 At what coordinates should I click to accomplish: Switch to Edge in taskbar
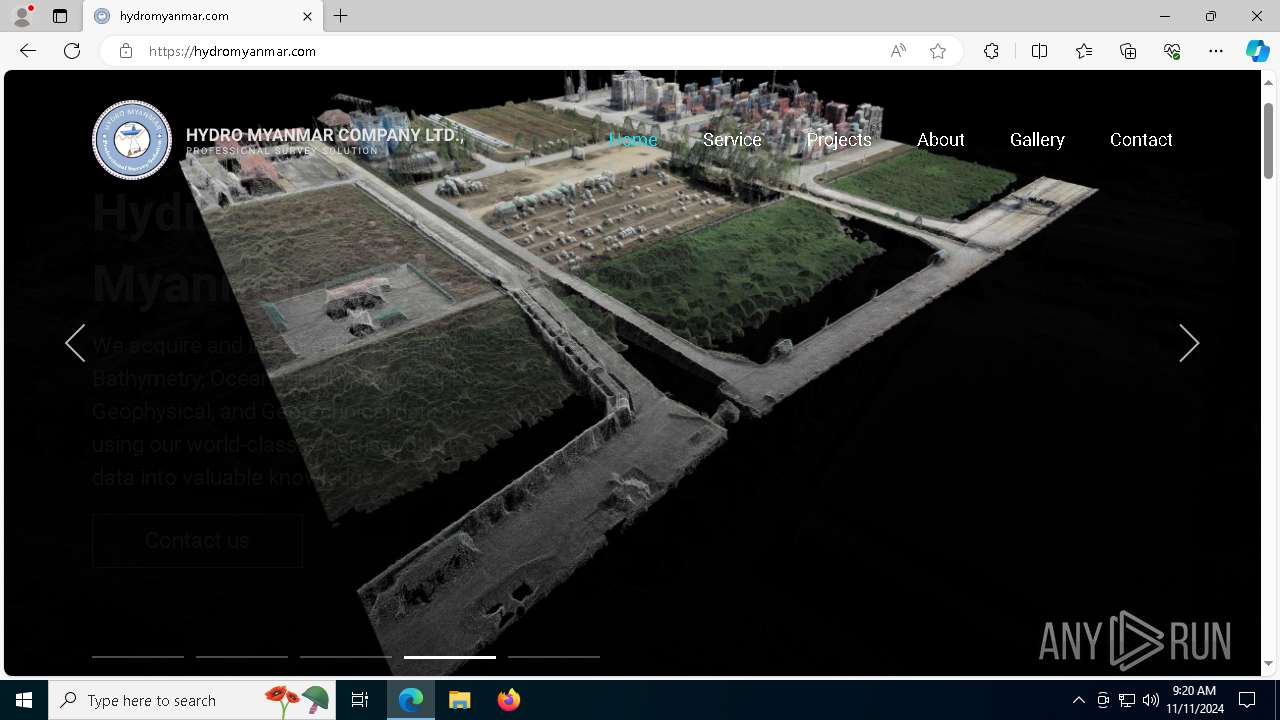tap(412, 700)
